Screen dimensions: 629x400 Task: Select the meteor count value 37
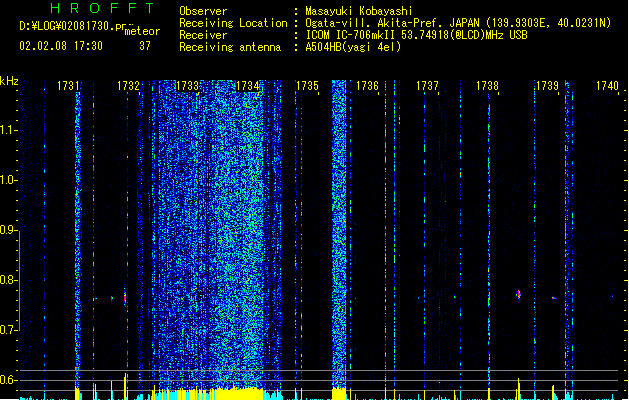click(x=145, y=46)
